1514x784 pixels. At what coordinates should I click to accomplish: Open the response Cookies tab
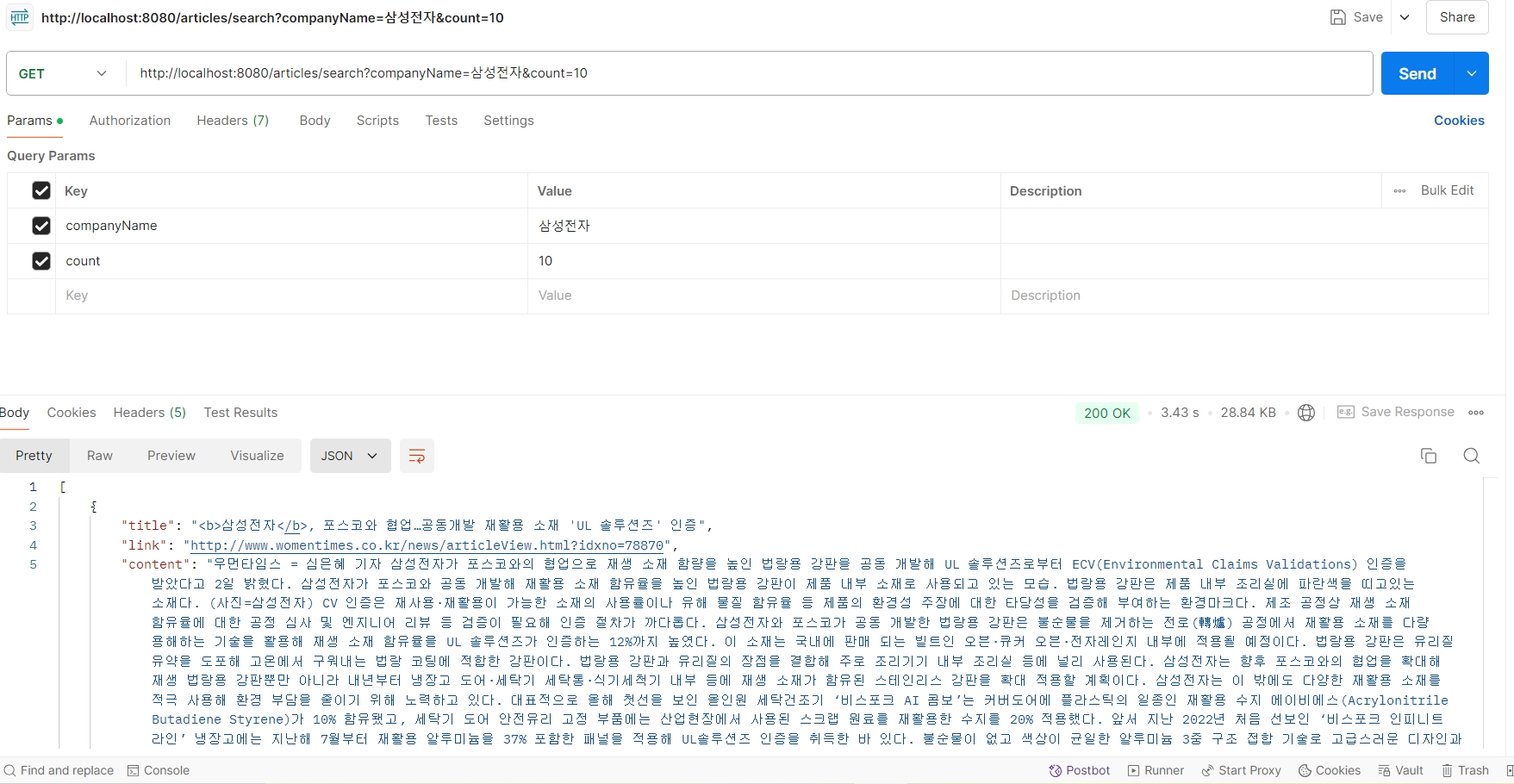click(x=72, y=413)
